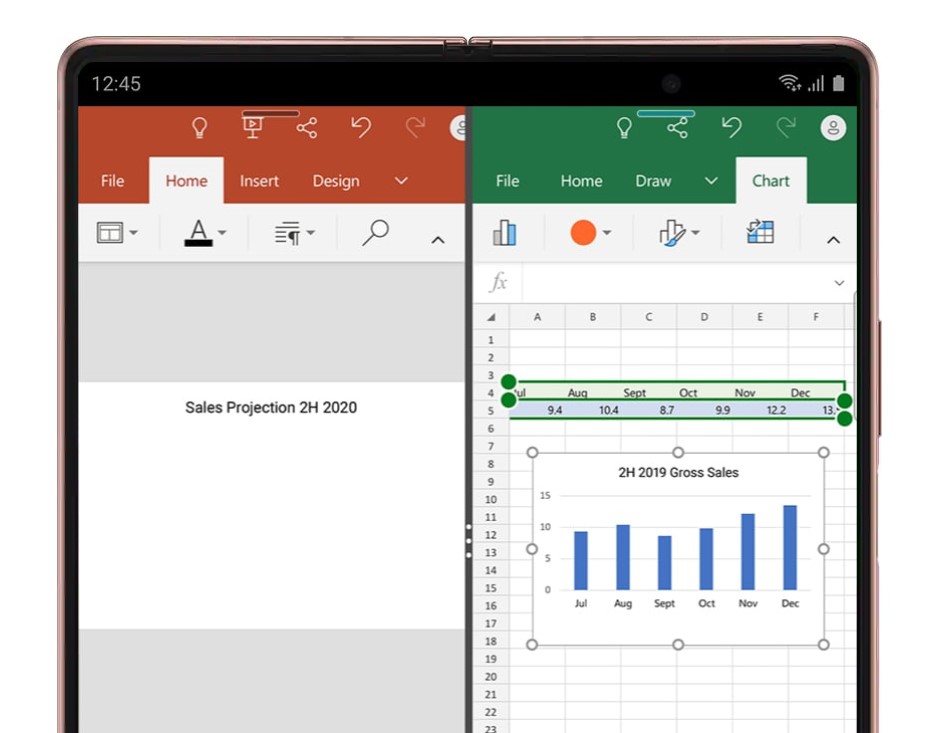Tap the Dec bar in the chart

click(790, 547)
